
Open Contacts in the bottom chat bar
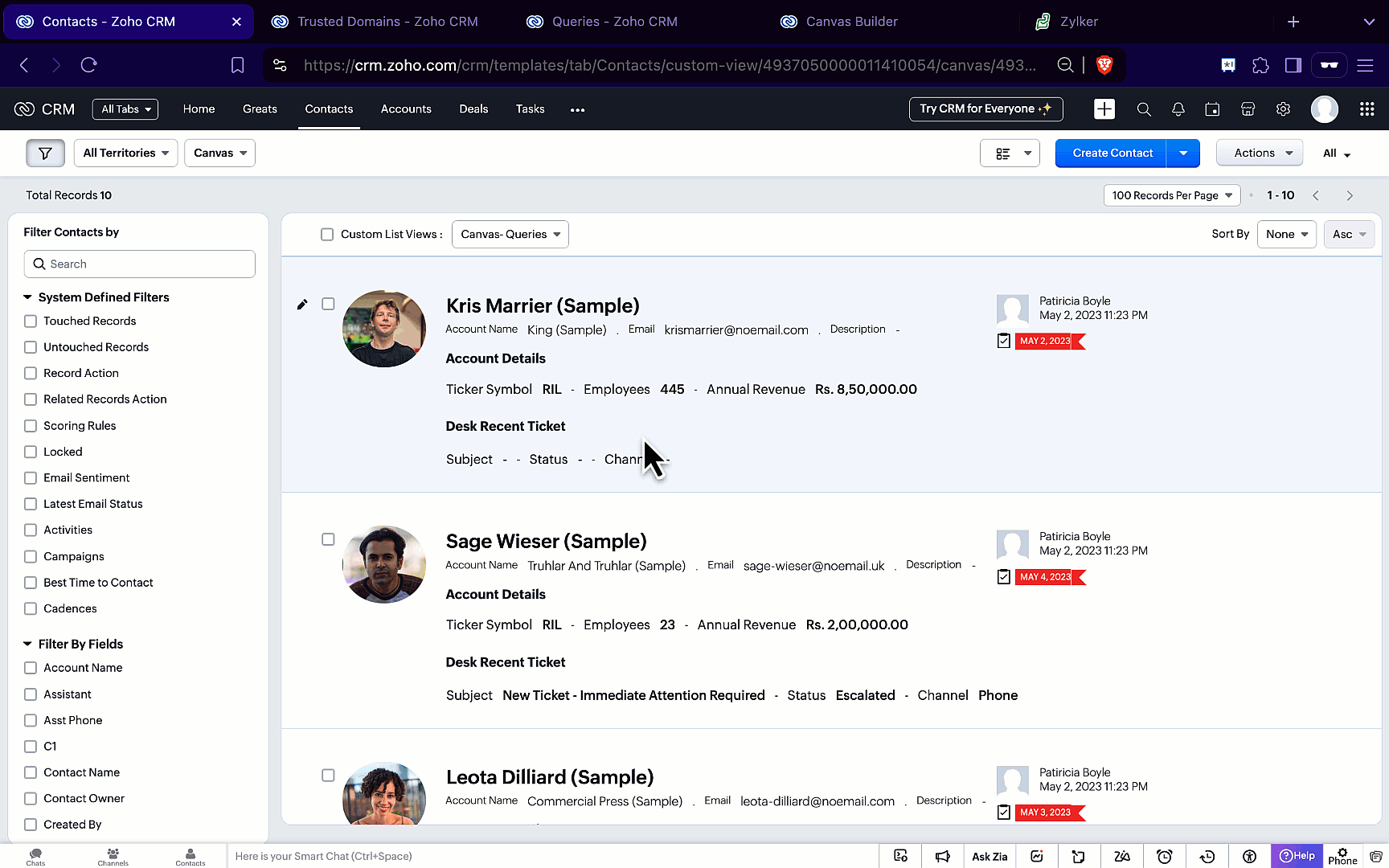(x=191, y=857)
